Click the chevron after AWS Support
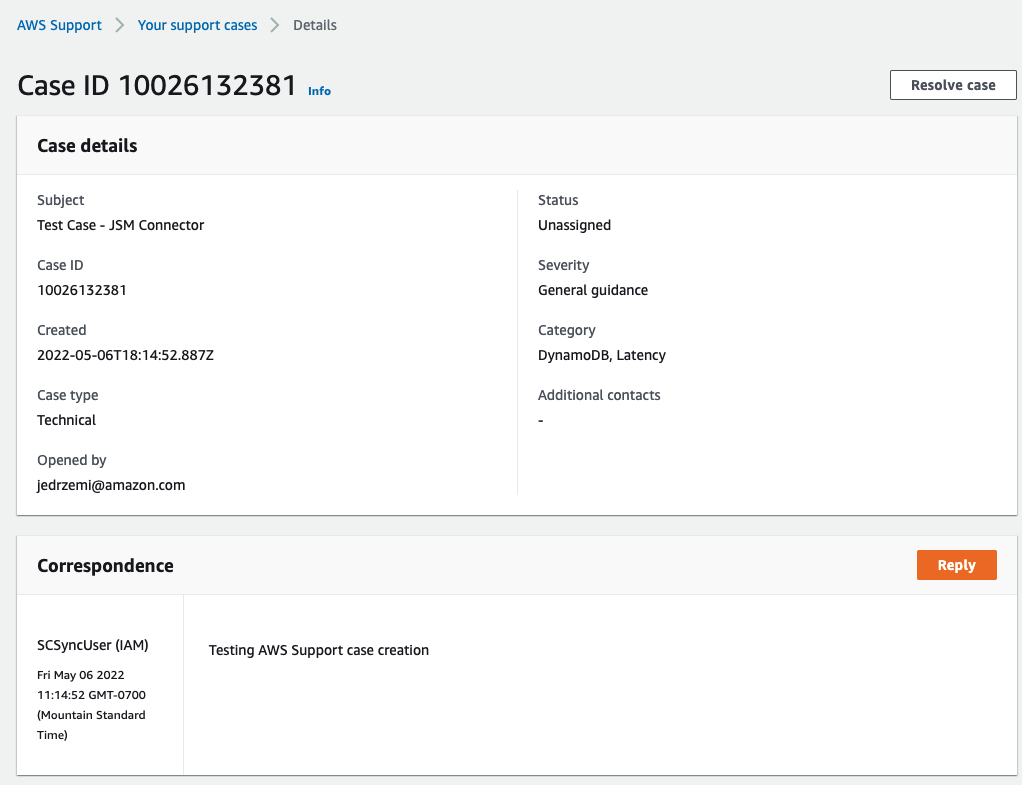The height and width of the screenshot is (785, 1022). pyautogui.click(x=119, y=25)
